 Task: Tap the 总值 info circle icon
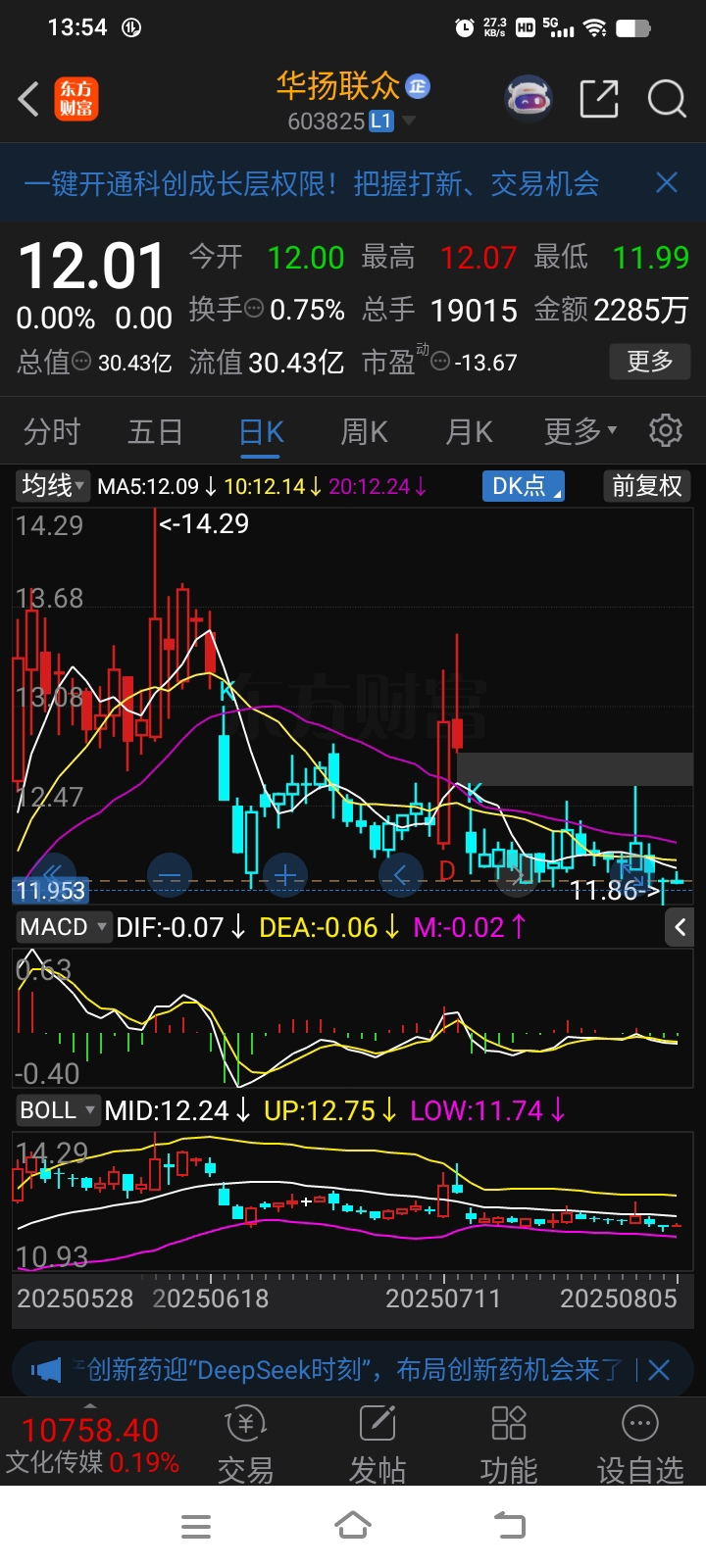(82, 362)
